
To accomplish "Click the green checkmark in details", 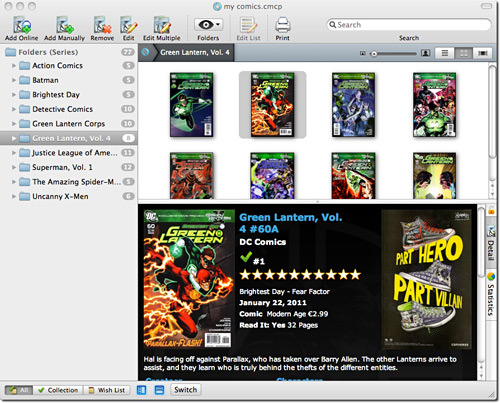I will [246, 257].
